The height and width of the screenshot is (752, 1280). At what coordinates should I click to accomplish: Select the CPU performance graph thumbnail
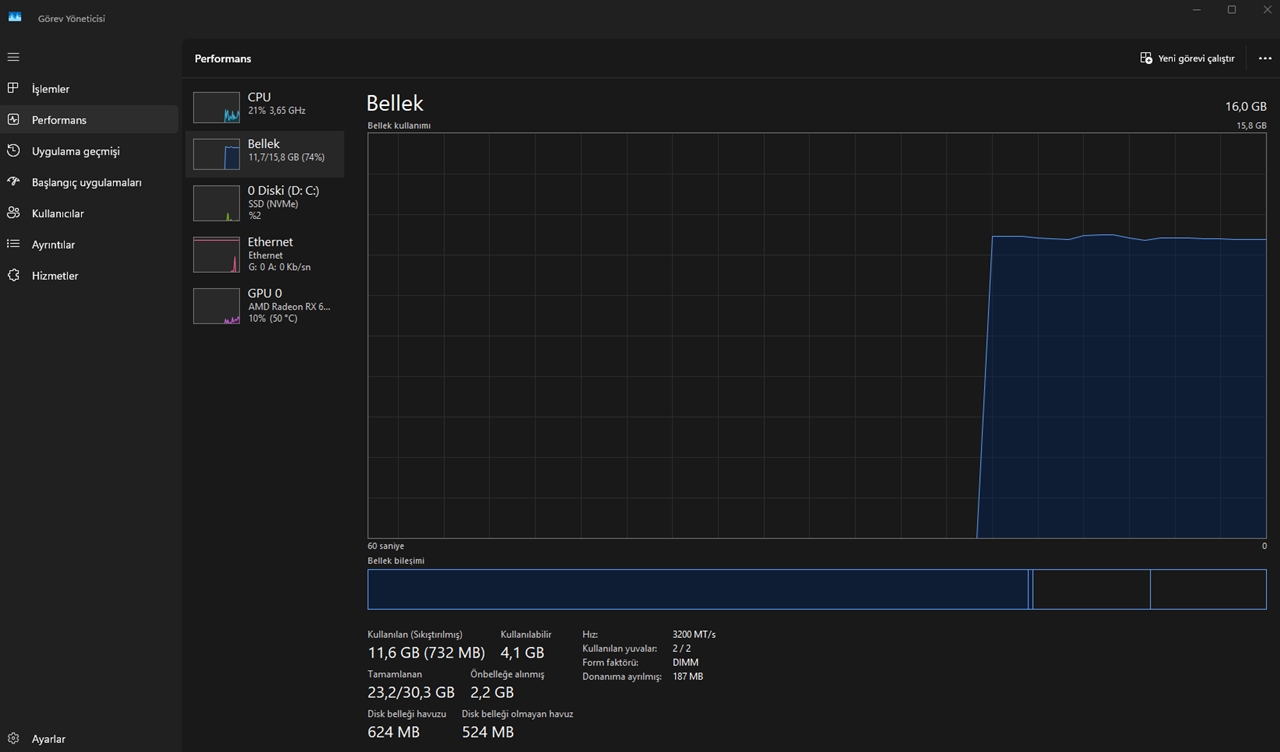216,107
